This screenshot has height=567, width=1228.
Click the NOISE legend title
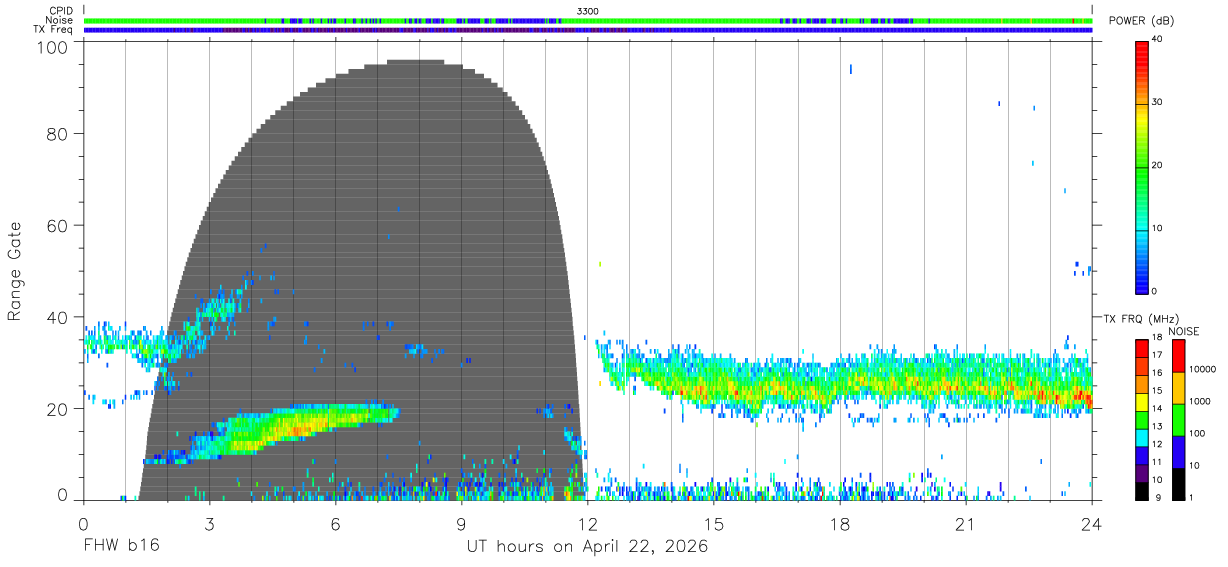(x=1183, y=331)
